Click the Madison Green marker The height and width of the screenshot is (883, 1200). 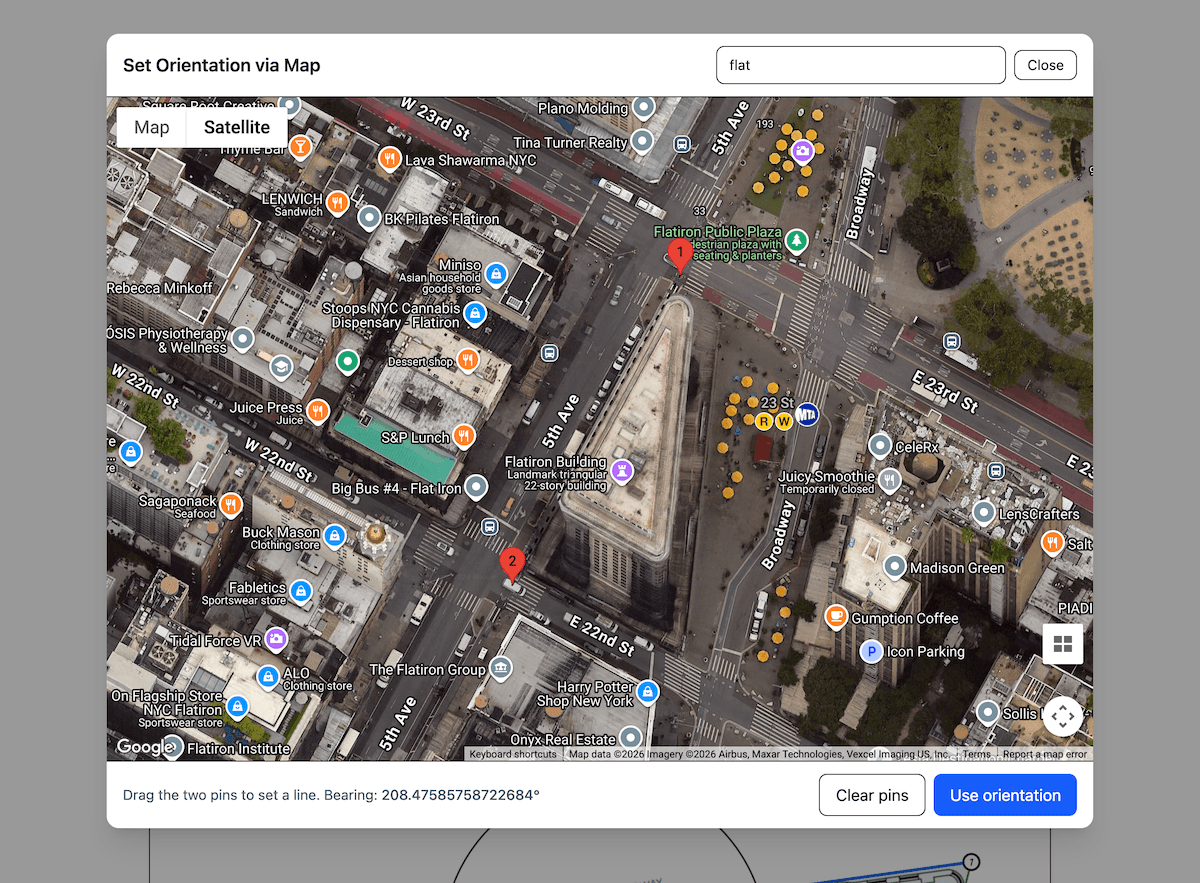(x=894, y=568)
